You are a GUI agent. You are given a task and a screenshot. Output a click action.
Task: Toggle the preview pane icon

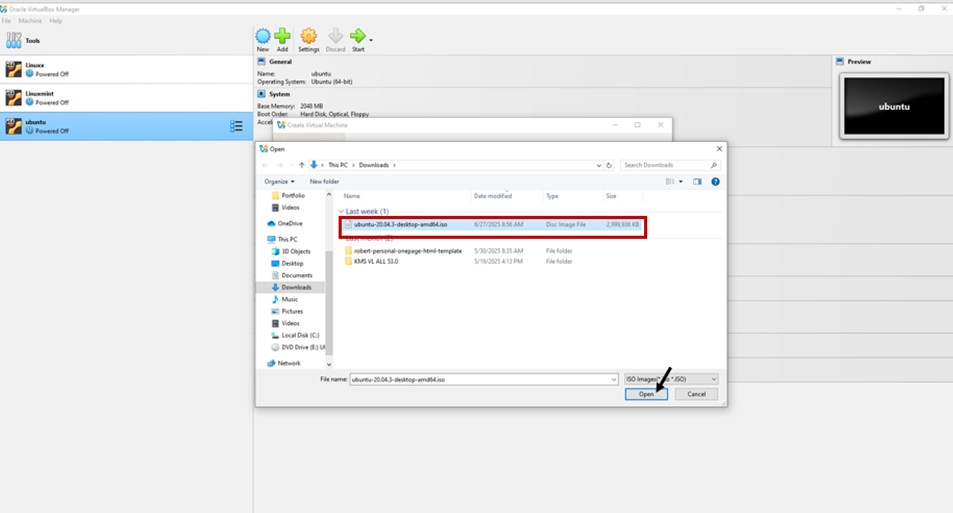point(698,182)
